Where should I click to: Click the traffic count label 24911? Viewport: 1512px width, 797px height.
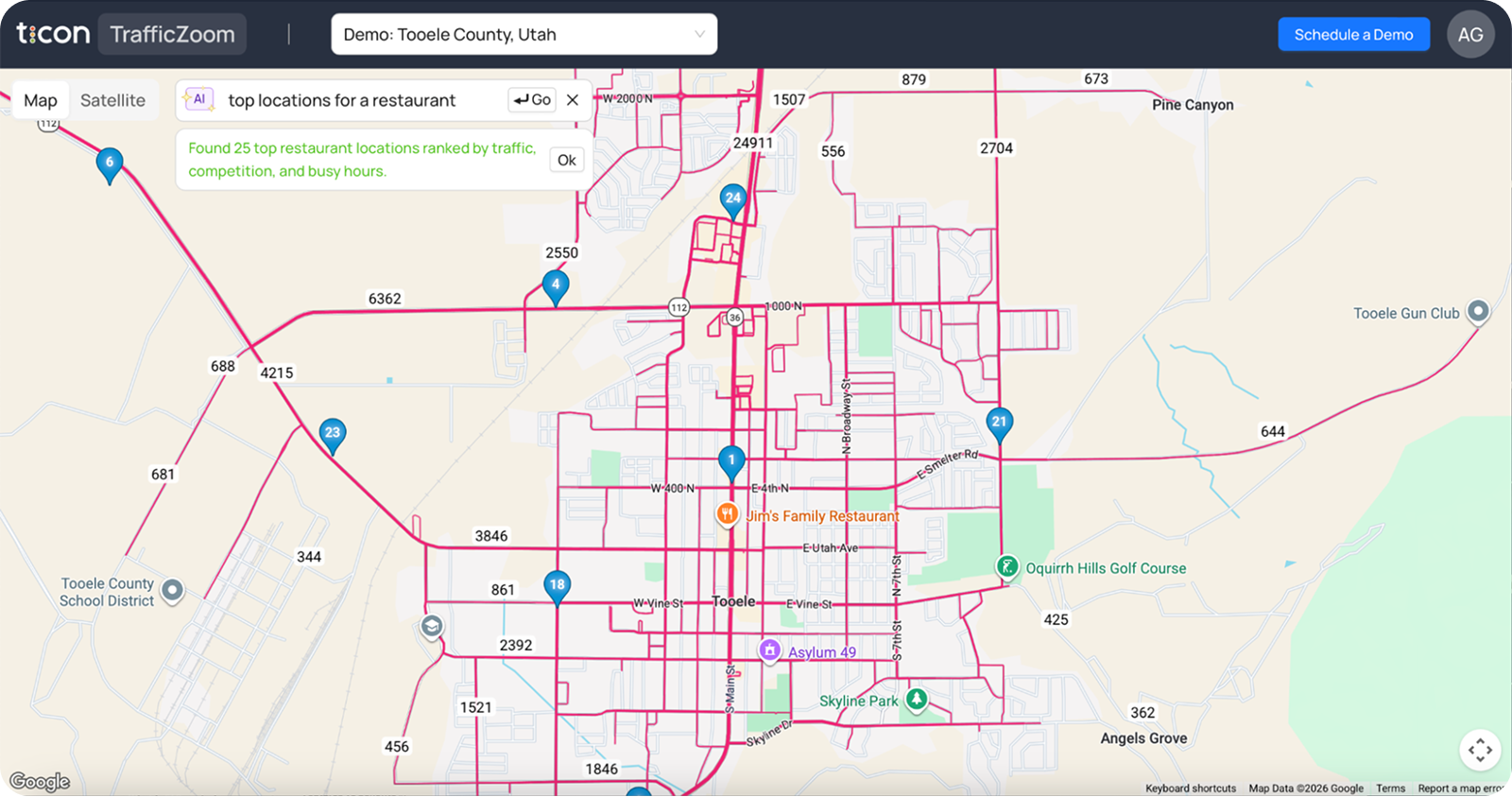[x=753, y=143]
